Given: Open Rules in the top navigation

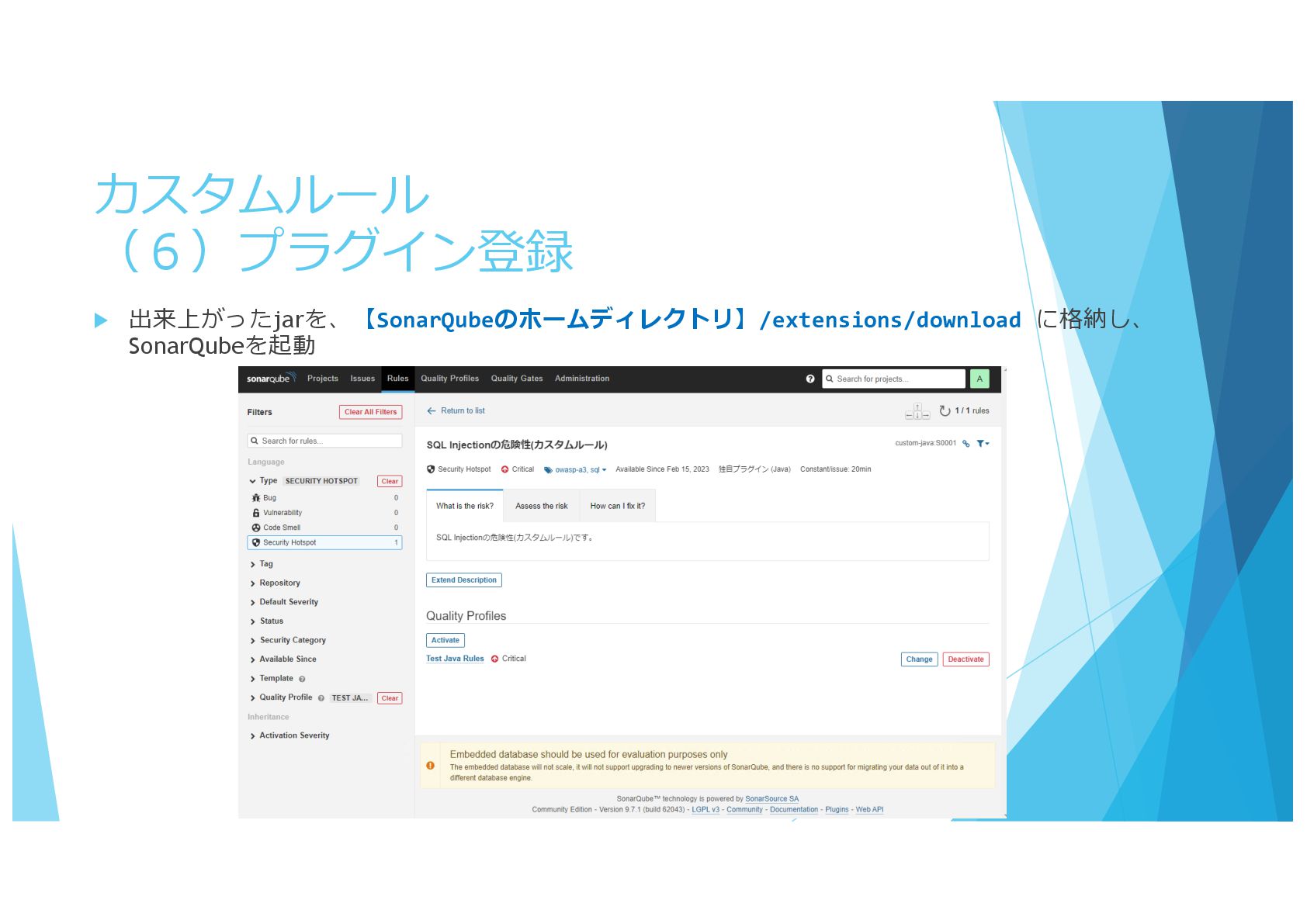Looking at the screenshot, I should (398, 379).
